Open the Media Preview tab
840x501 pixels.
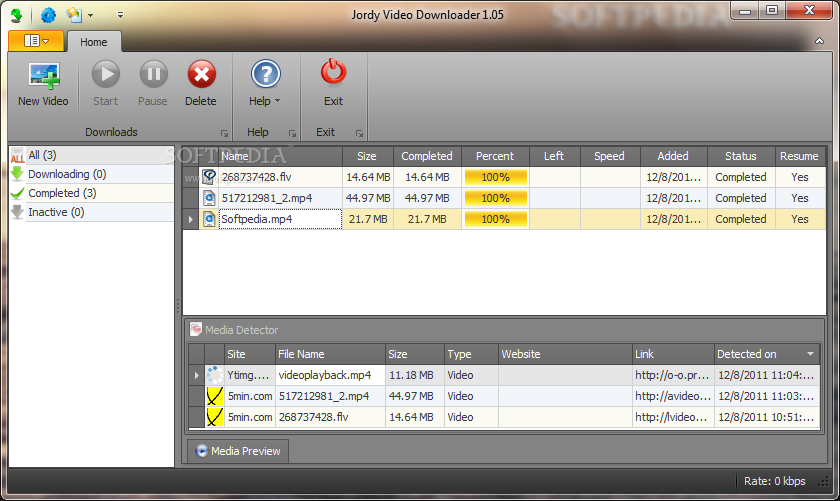pos(238,451)
